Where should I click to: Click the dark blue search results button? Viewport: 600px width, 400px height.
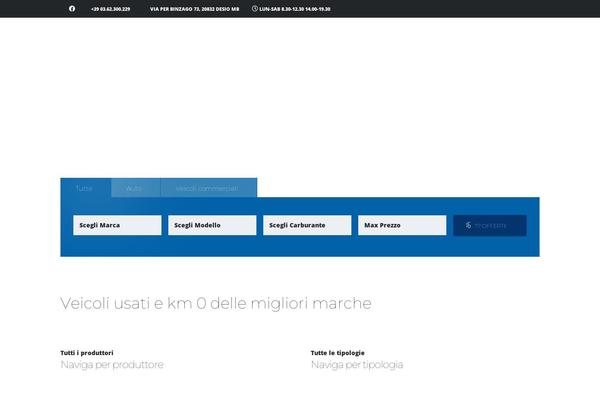coord(490,225)
